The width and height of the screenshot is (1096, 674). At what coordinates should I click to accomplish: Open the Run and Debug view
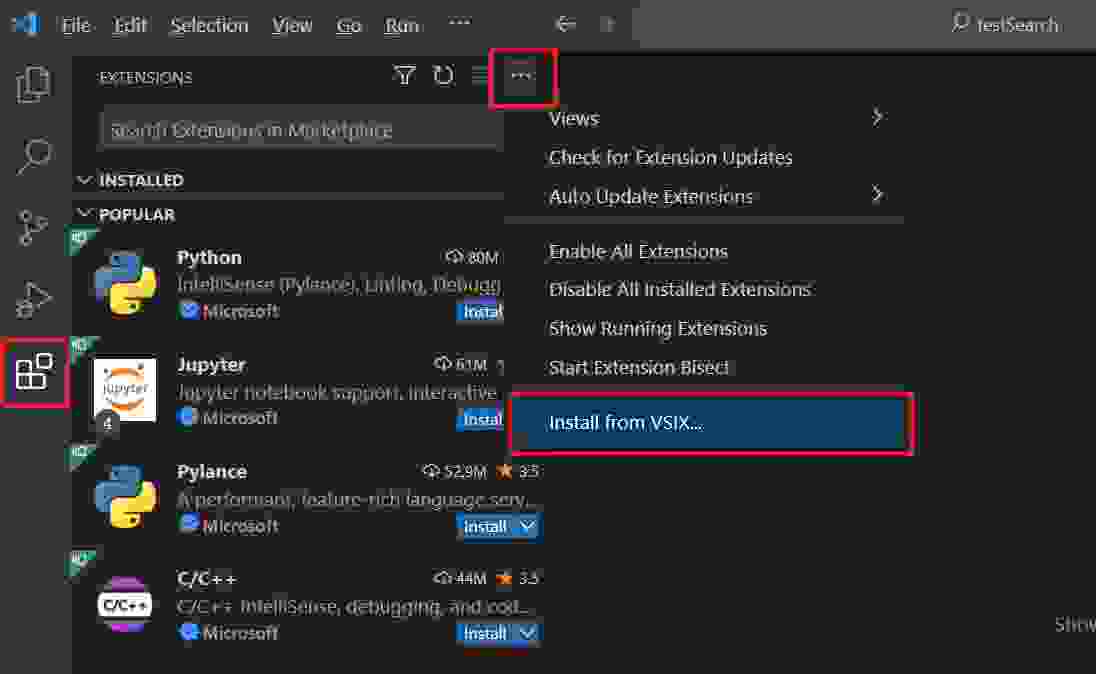pyautogui.click(x=33, y=299)
